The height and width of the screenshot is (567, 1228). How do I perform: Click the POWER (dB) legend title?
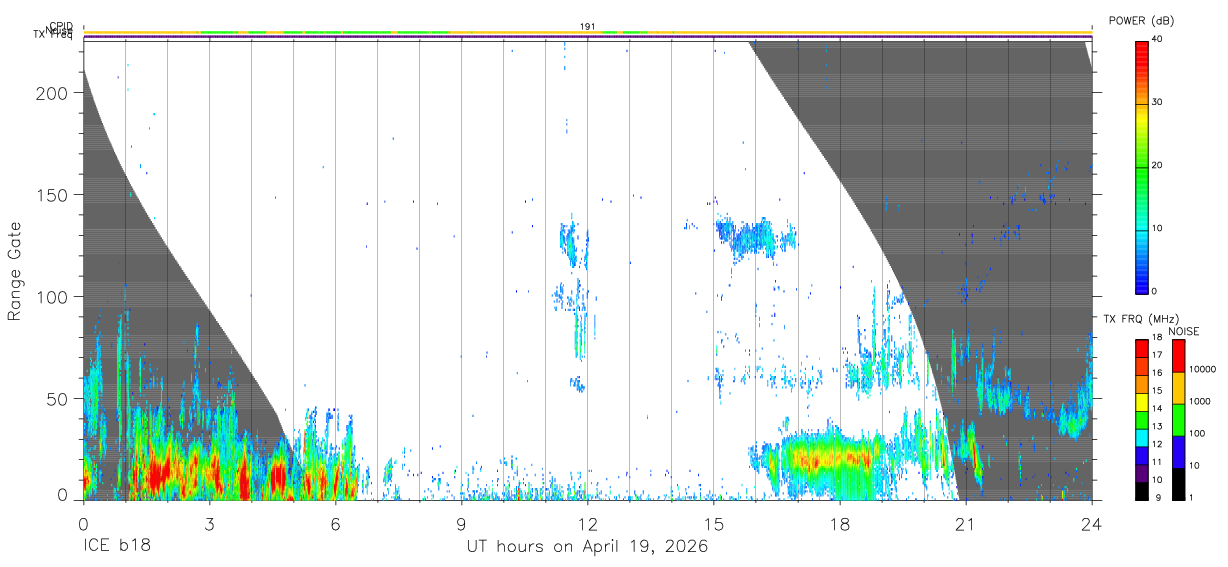(1141, 20)
